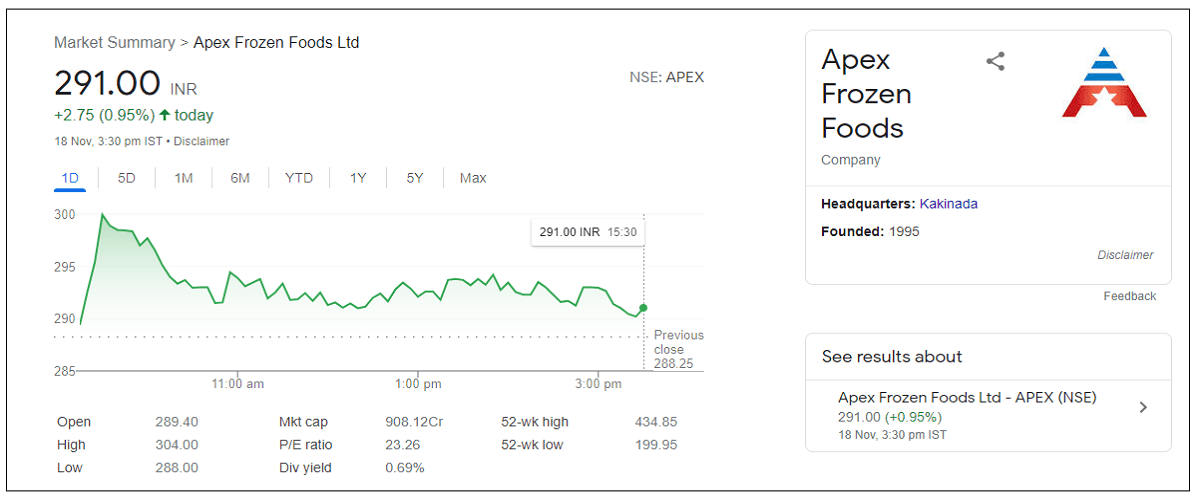Open Apex Frozen Foods Ltd - APEX (NSE) result
Viewport: 1200px width, 500px height.
[x=988, y=415]
